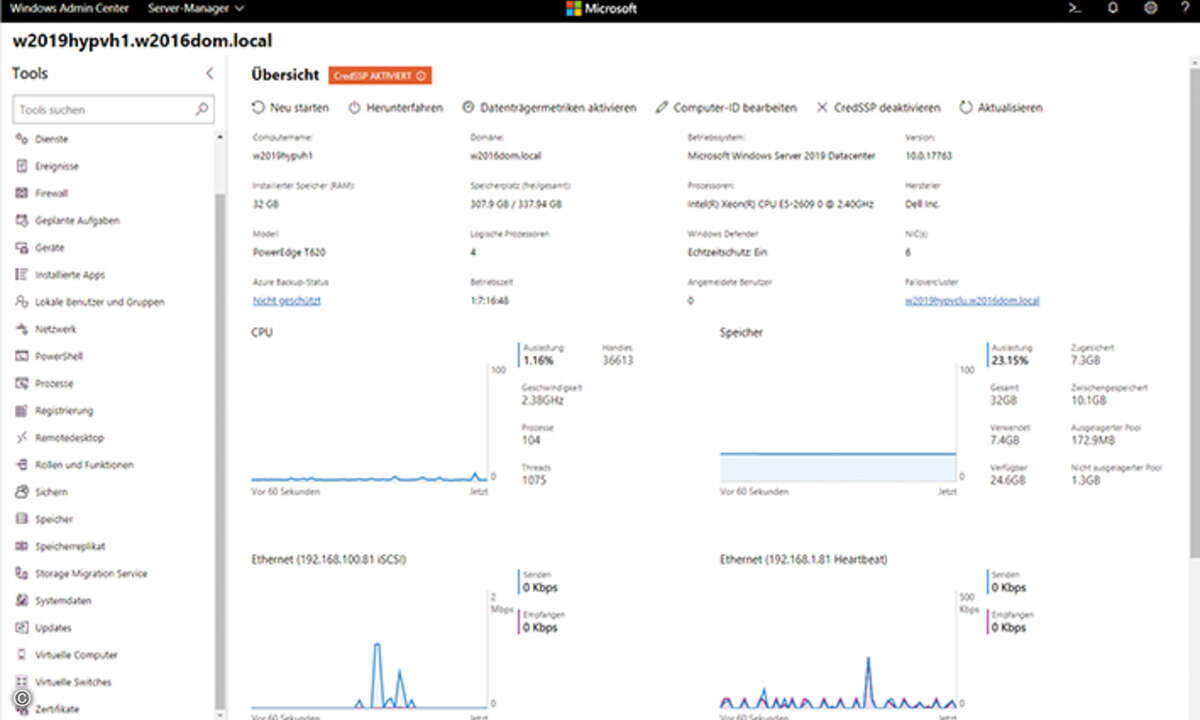Select the Betriebszeit value 1:7:16:48
The width and height of the screenshot is (1200, 720).
click(490, 300)
